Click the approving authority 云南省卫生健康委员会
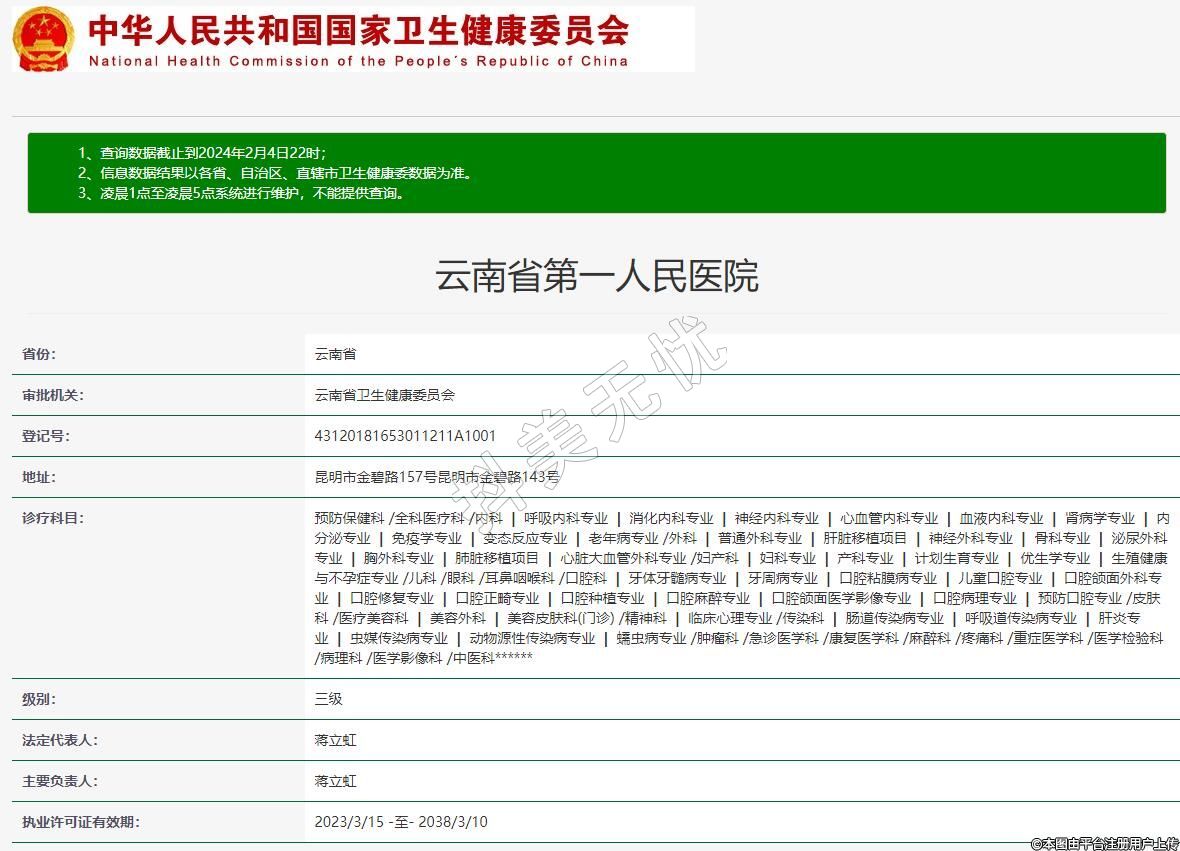The height and width of the screenshot is (851, 1180). coord(384,395)
